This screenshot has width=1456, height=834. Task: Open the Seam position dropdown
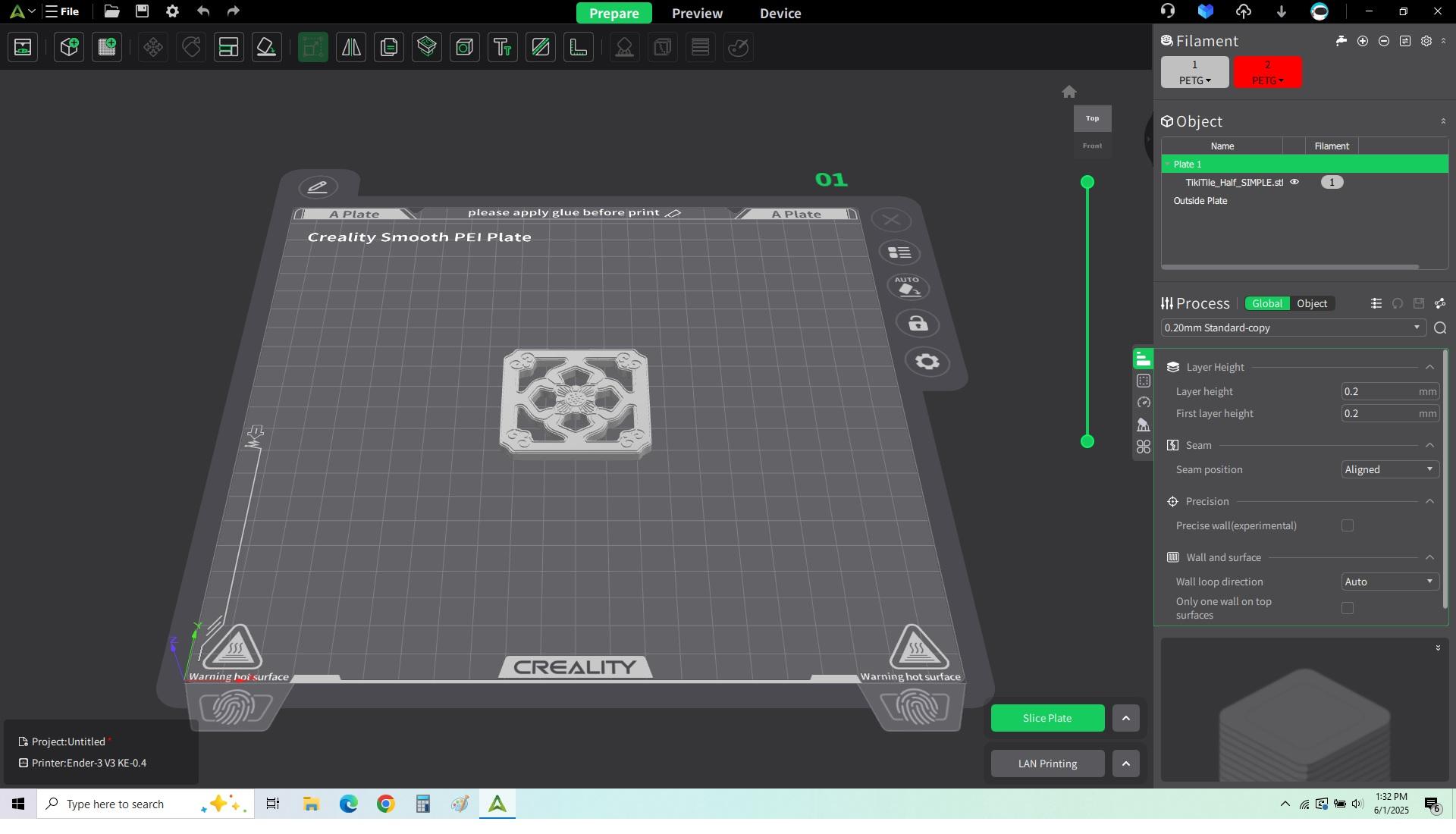coord(1389,469)
